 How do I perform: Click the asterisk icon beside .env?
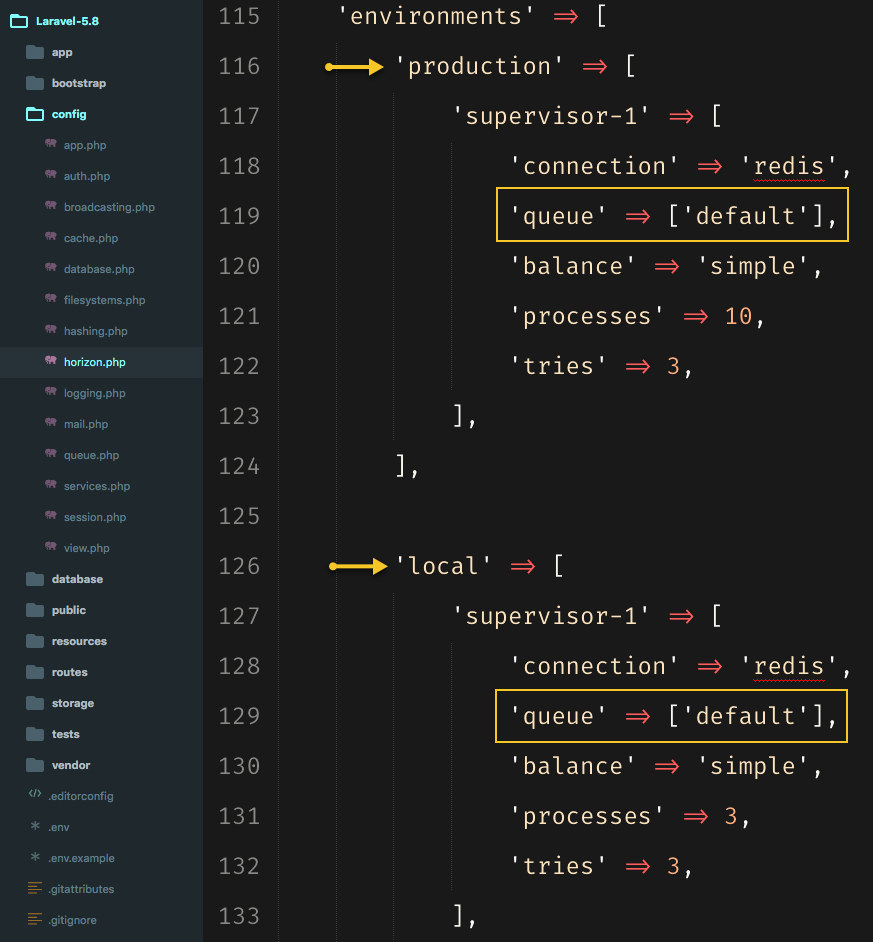[35, 826]
